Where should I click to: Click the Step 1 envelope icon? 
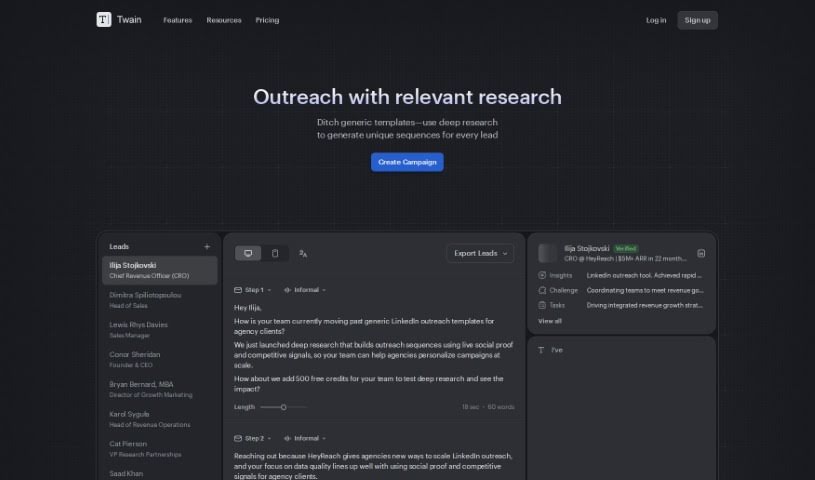238,290
